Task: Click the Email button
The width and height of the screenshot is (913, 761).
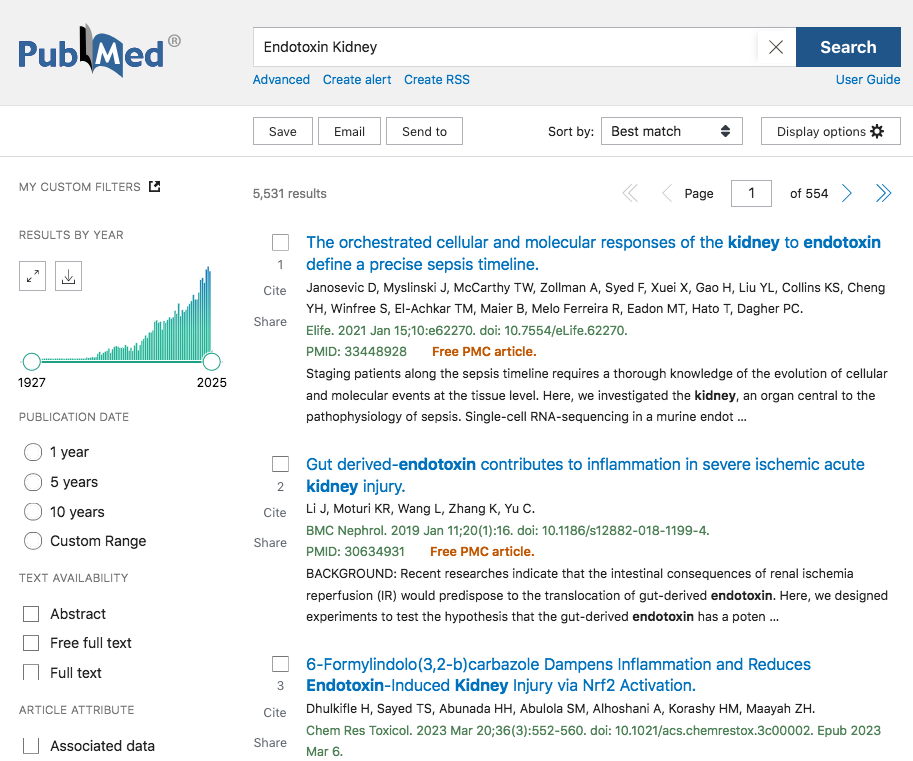Action: (349, 132)
